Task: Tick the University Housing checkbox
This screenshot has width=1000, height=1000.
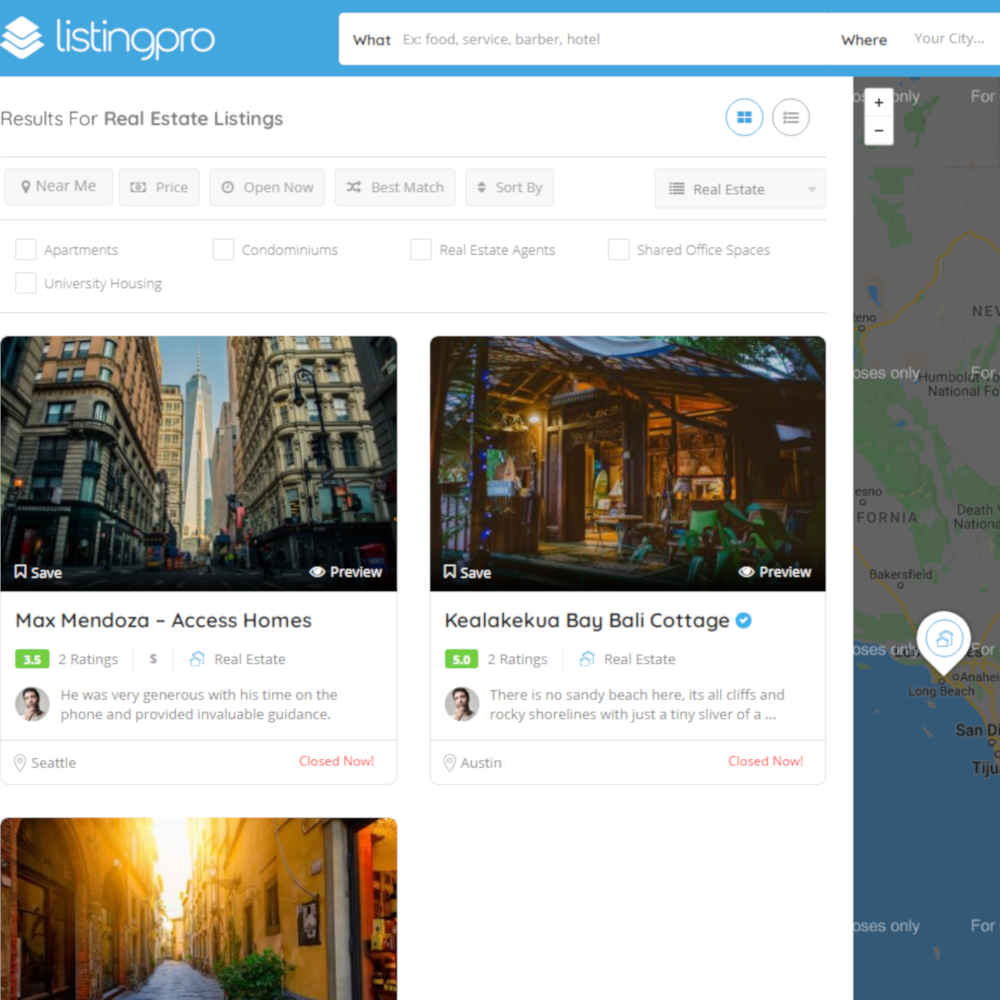Action: click(x=26, y=283)
